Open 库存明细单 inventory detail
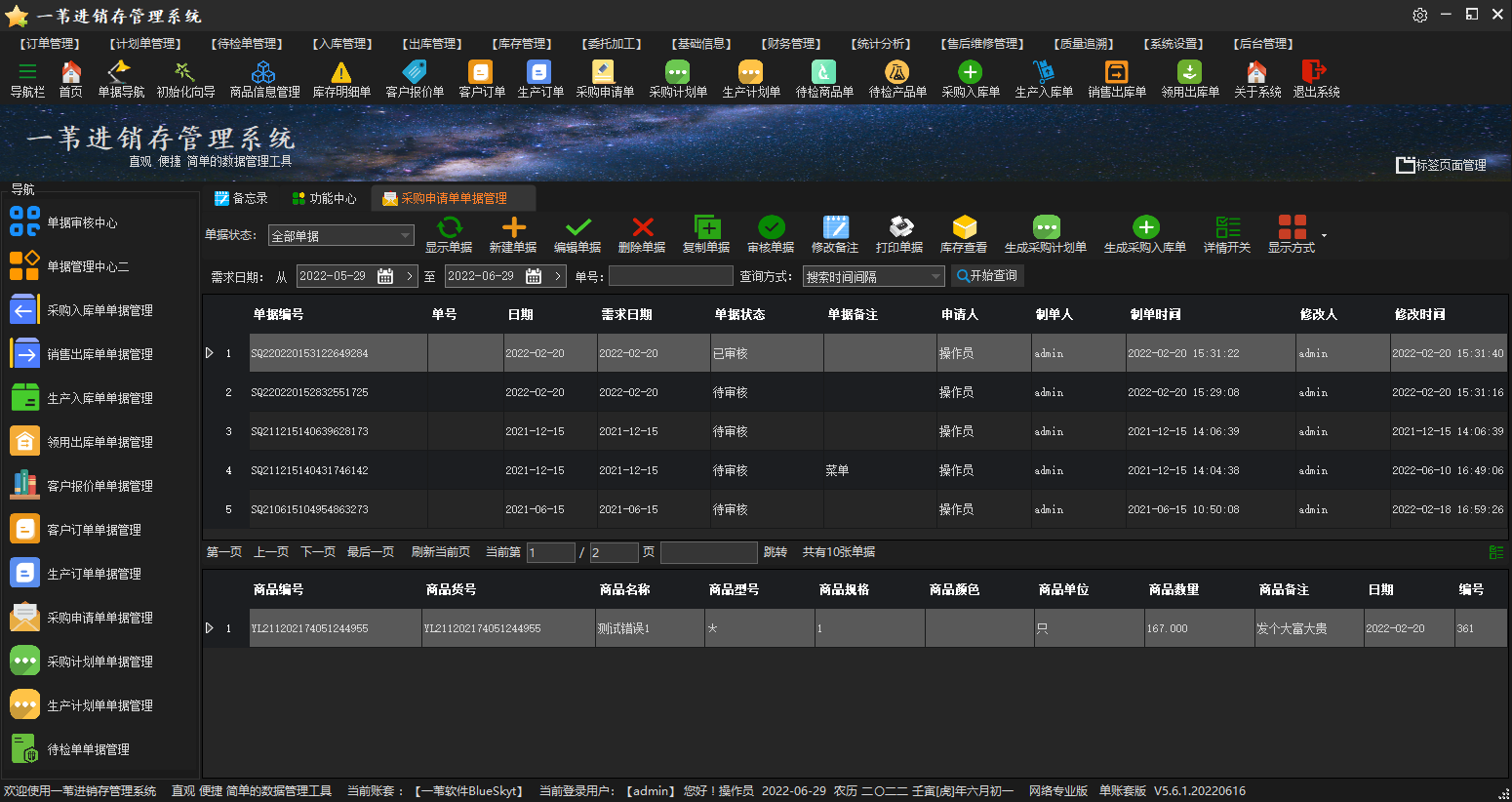Viewport: 1512px width, 802px height. click(341, 79)
